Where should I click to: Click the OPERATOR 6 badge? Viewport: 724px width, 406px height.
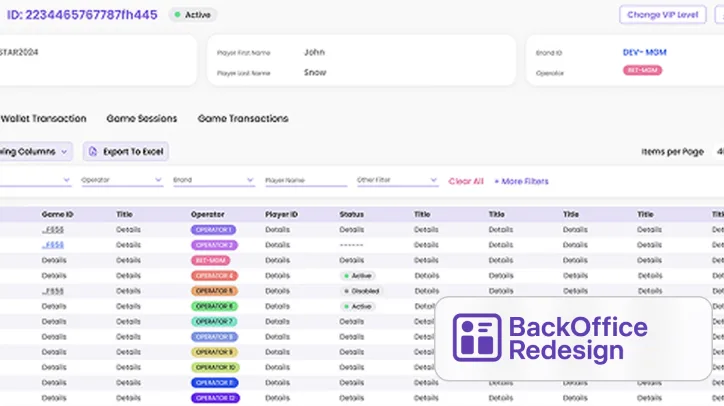[x=214, y=306]
